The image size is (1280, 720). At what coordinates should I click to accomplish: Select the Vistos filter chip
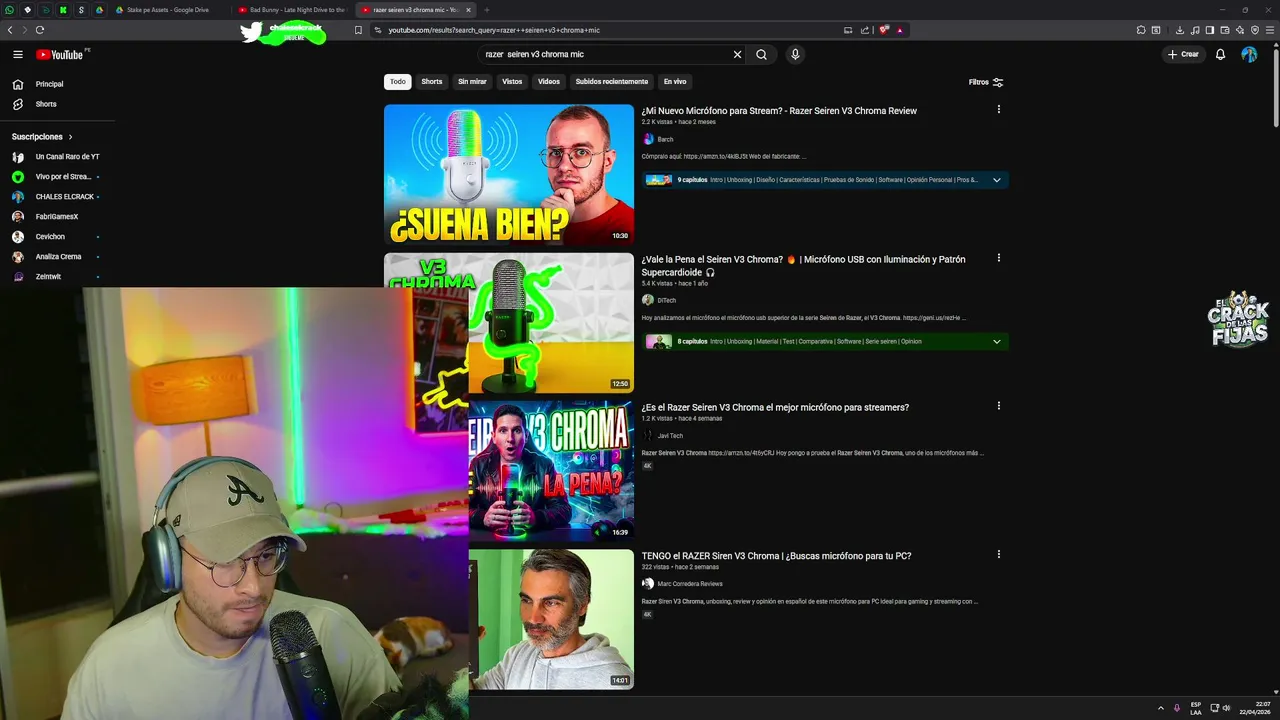(512, 81)
